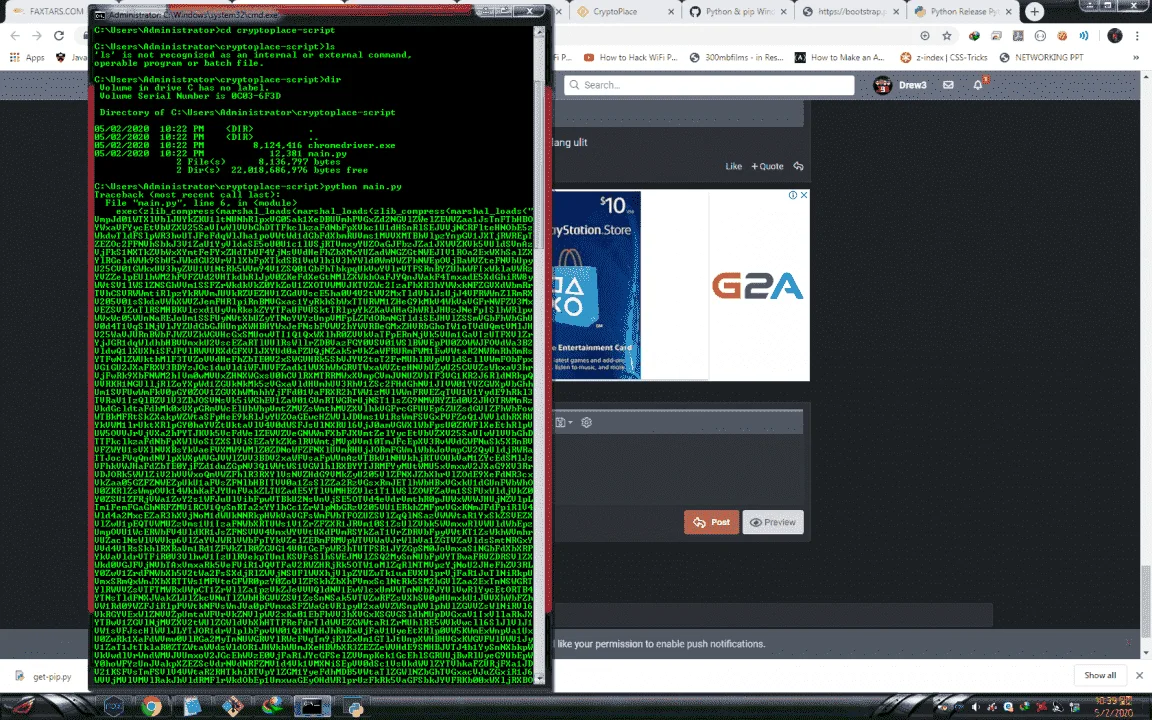
Task: Open the editor settings gear icon
Action: click(x=586, y=422)
